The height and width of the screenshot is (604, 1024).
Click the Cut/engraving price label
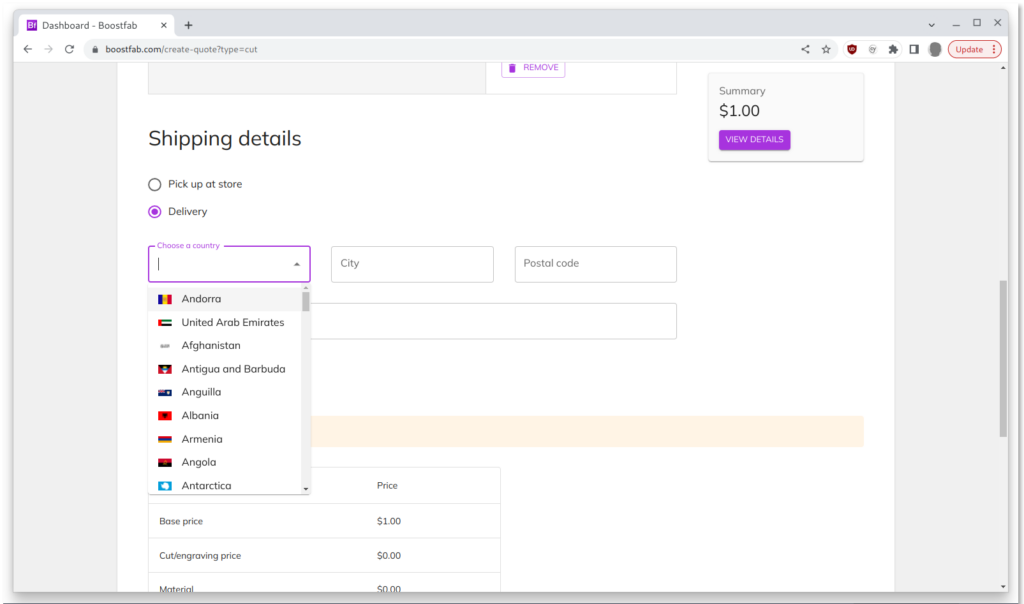(x=200, y=556)
